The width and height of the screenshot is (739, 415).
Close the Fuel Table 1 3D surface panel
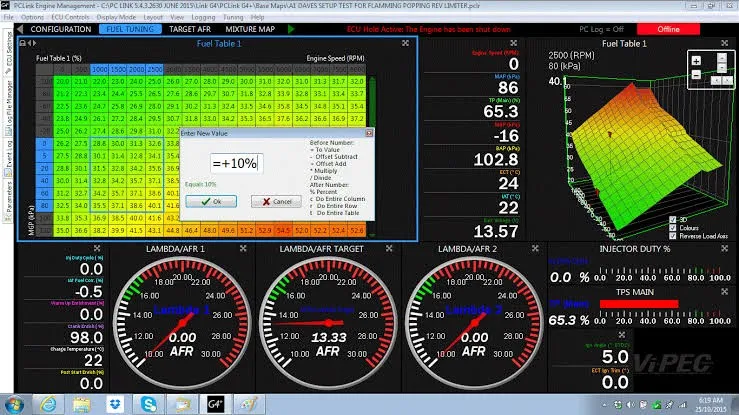724,43
